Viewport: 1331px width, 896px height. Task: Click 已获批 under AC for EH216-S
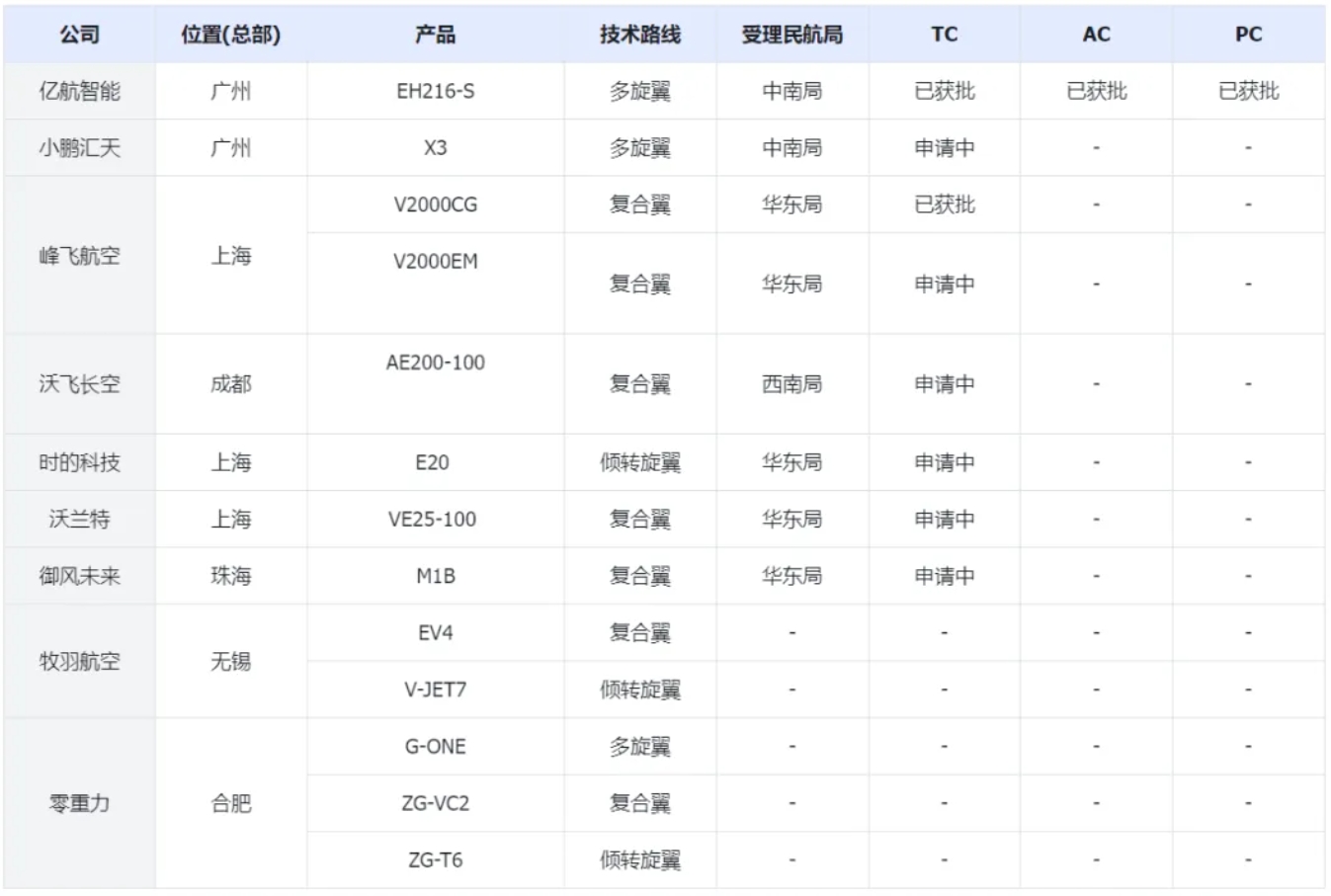(1097, 92)
